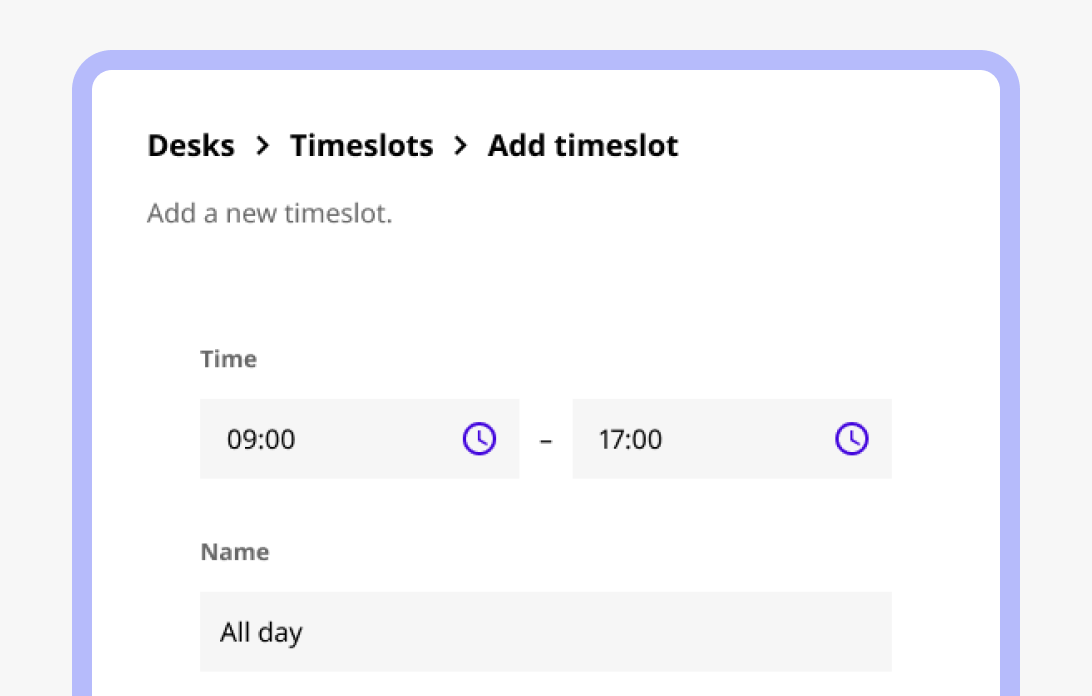The width and height of the screenshot is (1092, 696).
Task: Click the Time field label
Action: coord(228,359)
